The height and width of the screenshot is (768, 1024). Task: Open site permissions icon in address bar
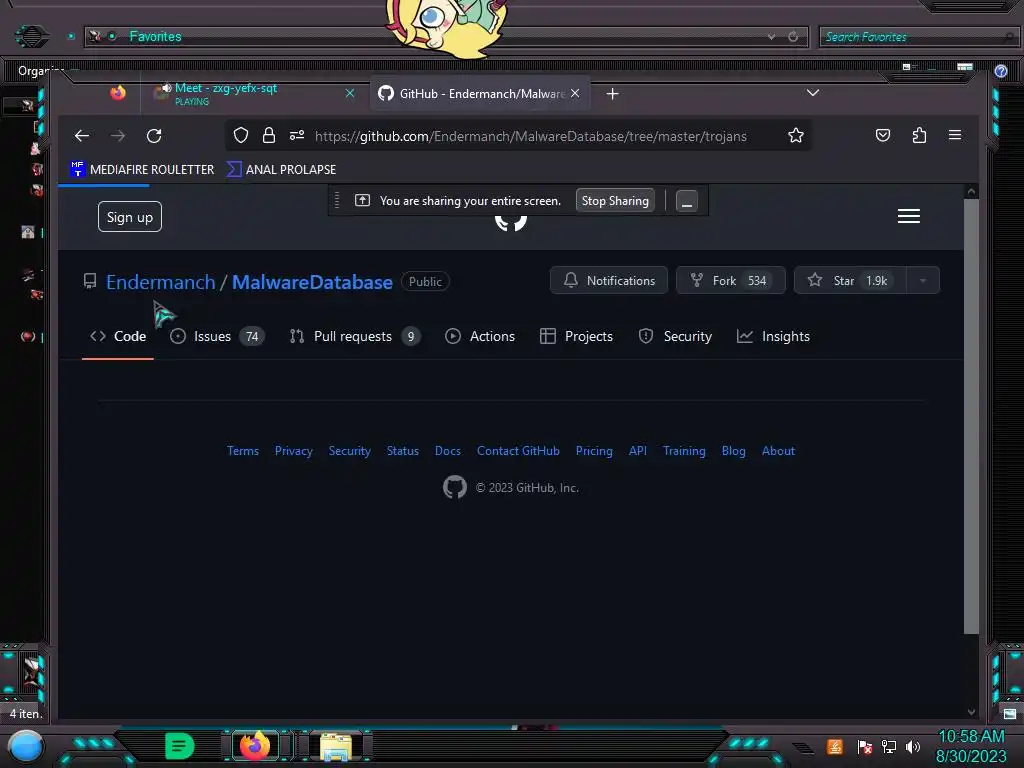click(297, 135)
